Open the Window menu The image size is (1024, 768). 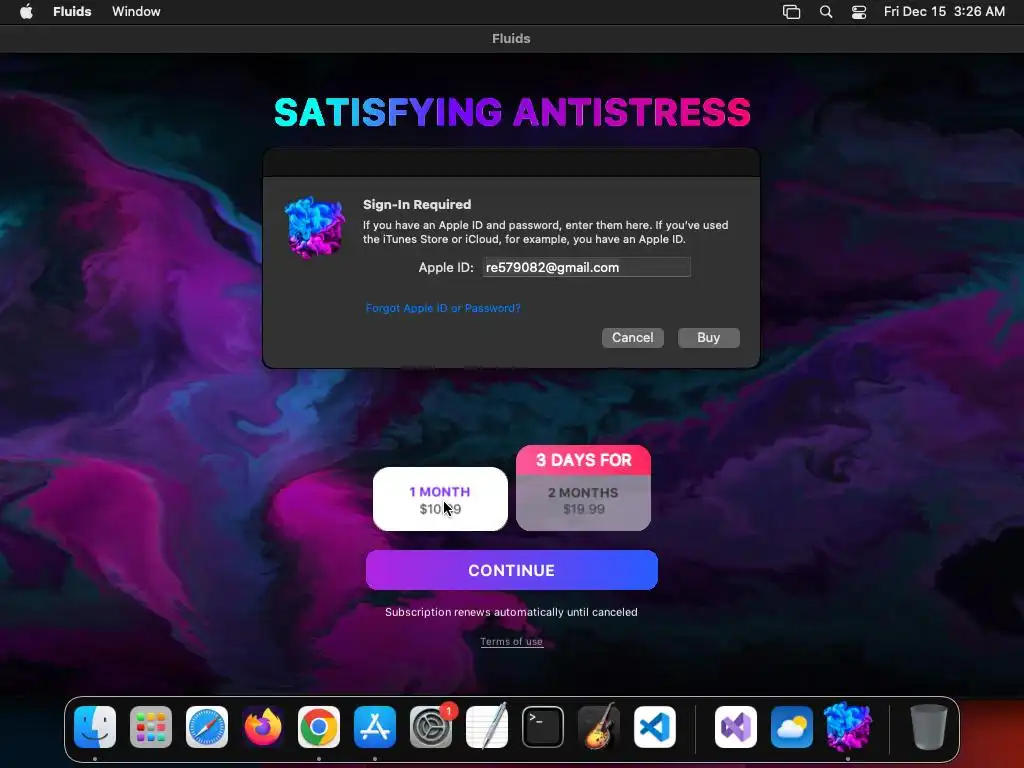pos(136,11)
